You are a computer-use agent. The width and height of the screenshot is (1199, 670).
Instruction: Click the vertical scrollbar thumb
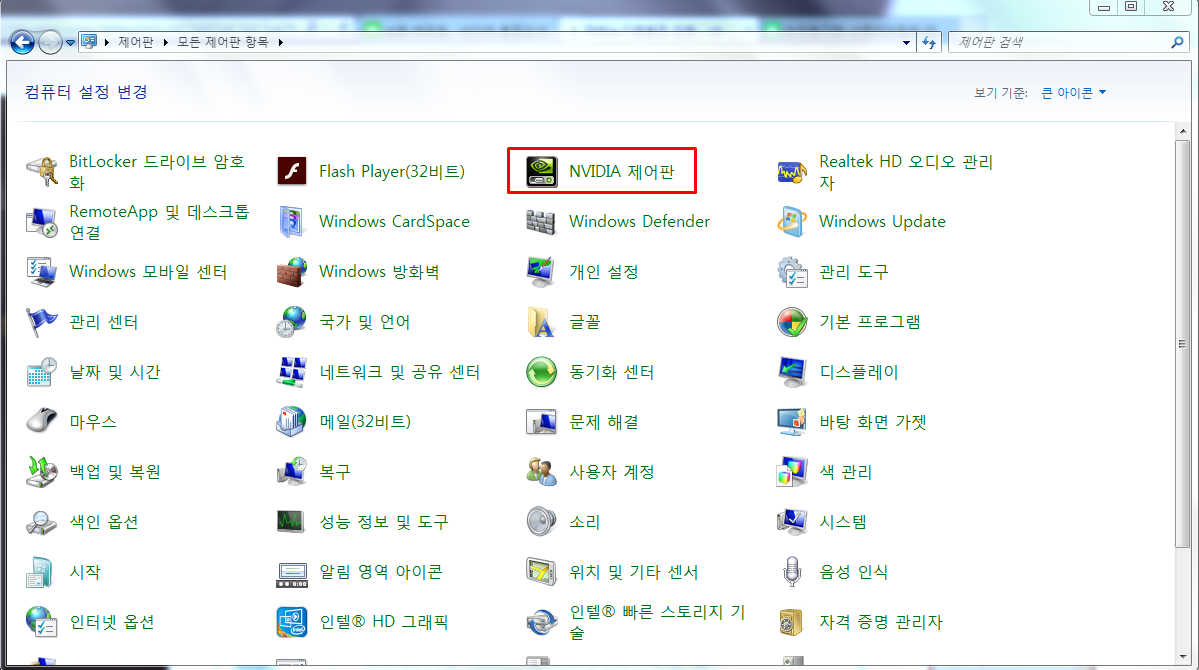pos(1183,343)
